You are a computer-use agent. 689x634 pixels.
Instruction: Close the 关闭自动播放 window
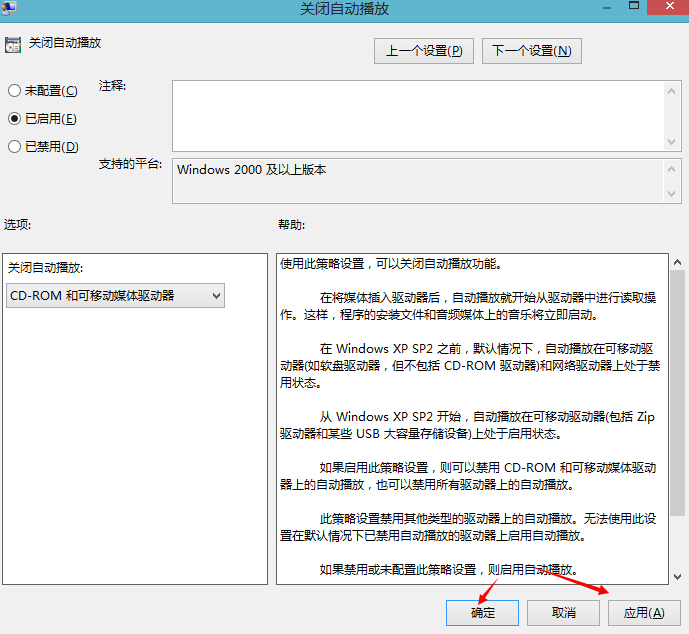[x=668, y=7]
